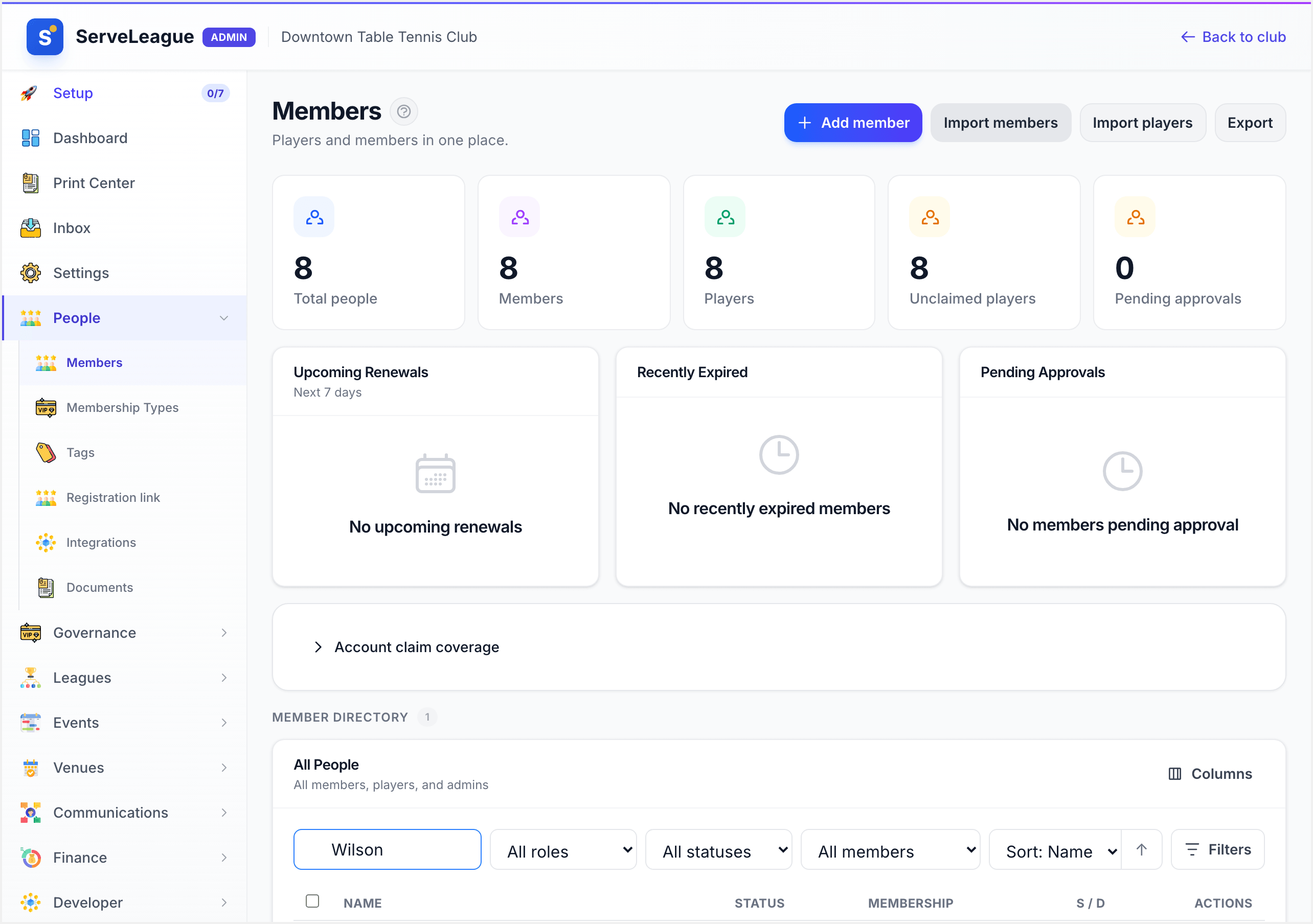Click the Tags label icon
The width and height of the screenshot is (1313, 924).
pos(46,453)
